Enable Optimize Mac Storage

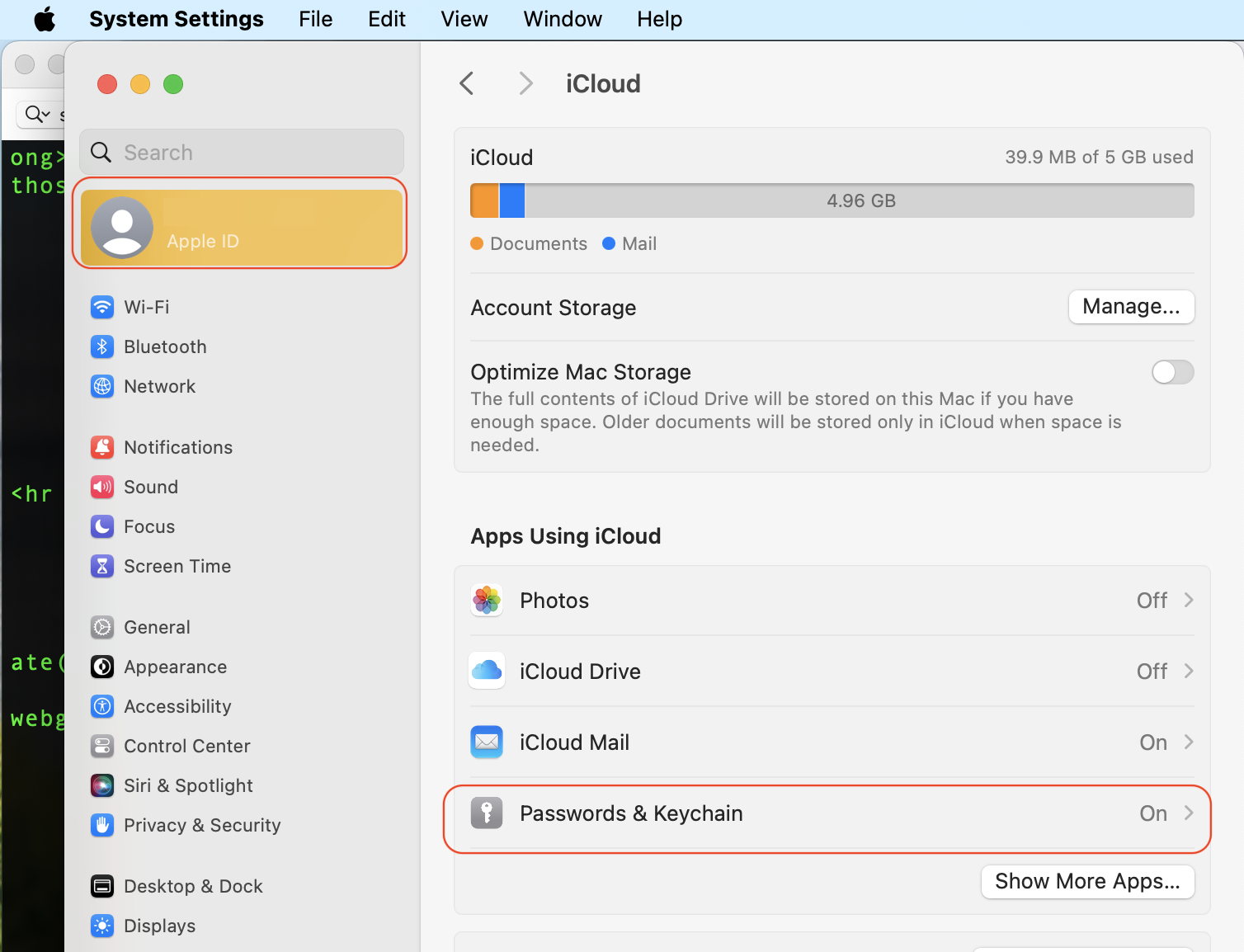1172,372
